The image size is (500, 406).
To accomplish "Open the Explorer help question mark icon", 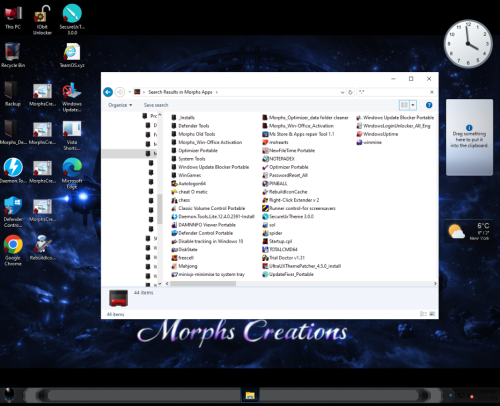I will (x=429, y=105).
